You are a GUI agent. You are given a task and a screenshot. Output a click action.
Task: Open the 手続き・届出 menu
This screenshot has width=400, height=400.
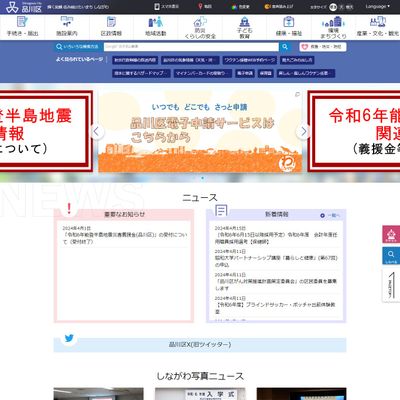click(x=22, y=26)
